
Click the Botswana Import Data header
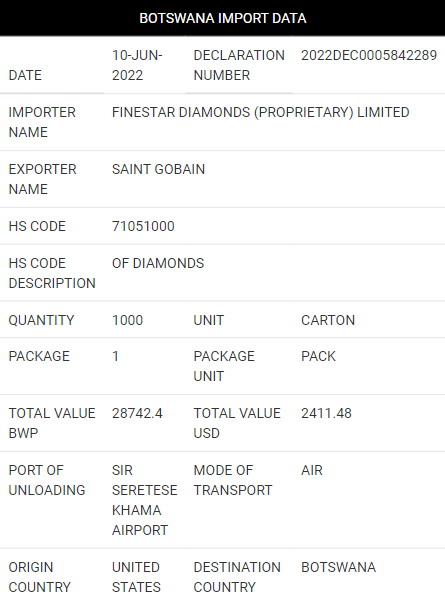click(223, 18)
